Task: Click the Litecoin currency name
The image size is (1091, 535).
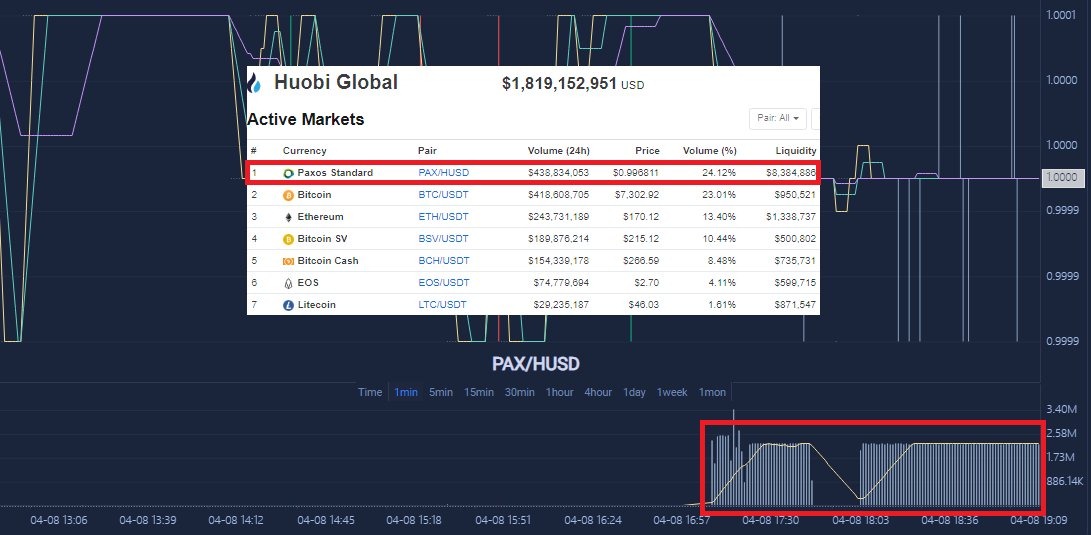Action: tap(316, 305)
